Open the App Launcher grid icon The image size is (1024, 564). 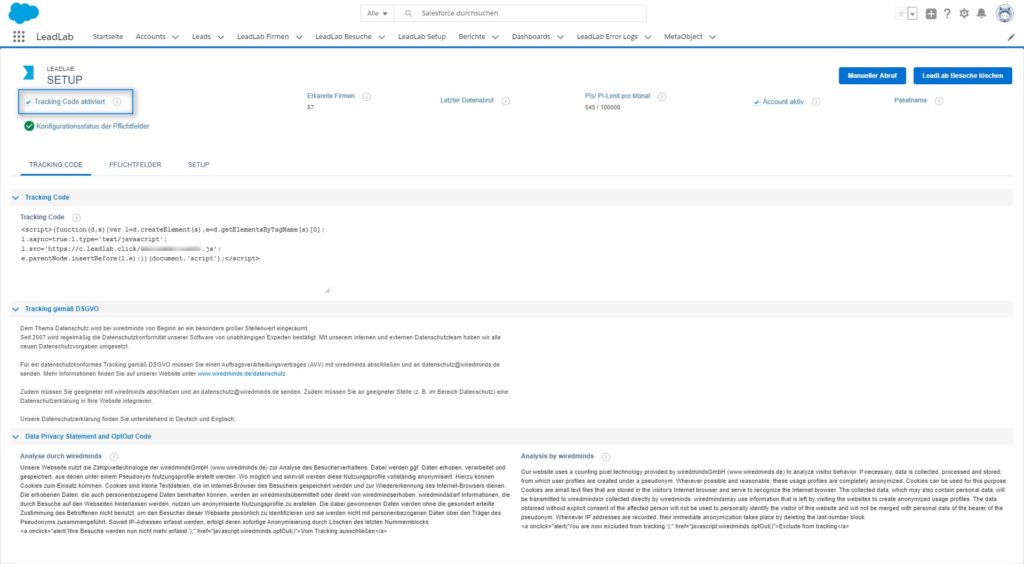point(19,37)
